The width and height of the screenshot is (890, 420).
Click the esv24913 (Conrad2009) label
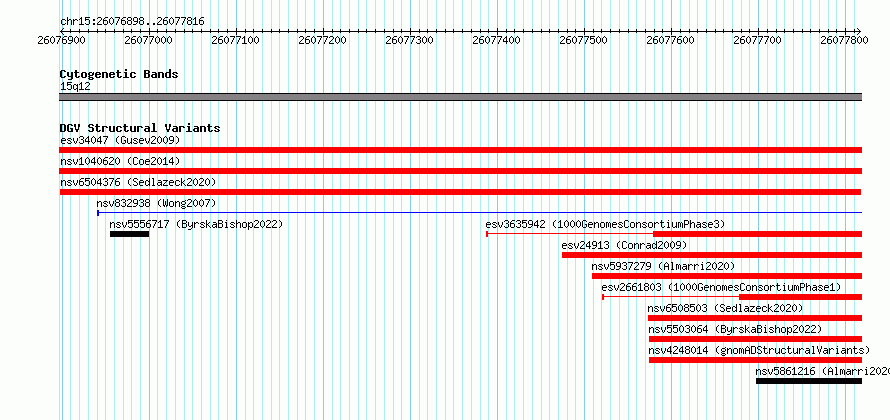pos(624,245)
